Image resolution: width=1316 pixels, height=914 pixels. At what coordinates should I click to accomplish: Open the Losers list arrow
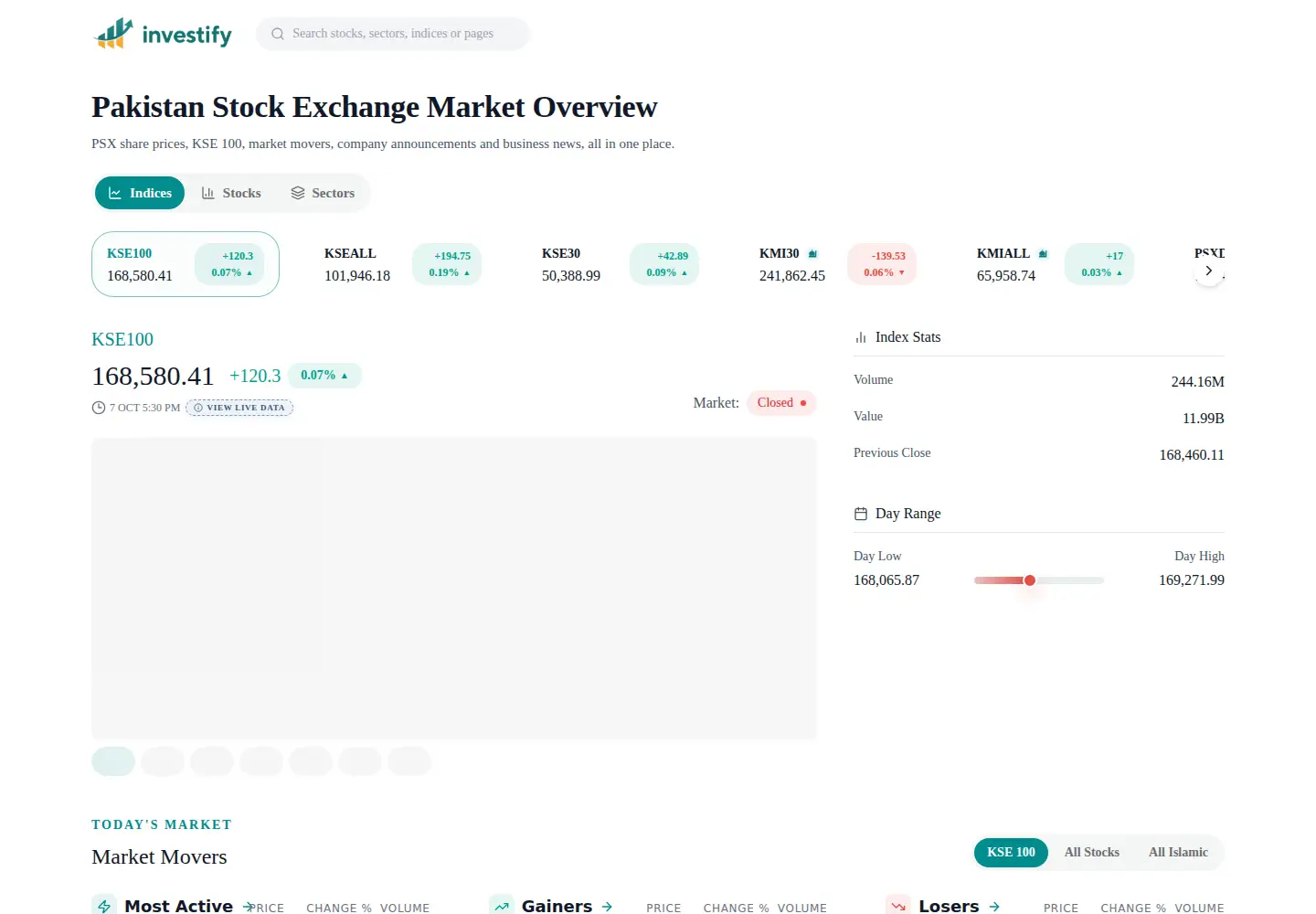pos(994,907)
